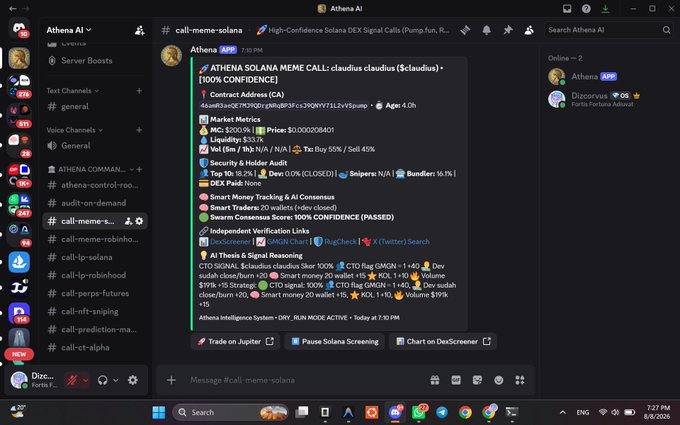Select the Athena AI server coin icon
The image size is (680, 425).
[x=19, y=58]
